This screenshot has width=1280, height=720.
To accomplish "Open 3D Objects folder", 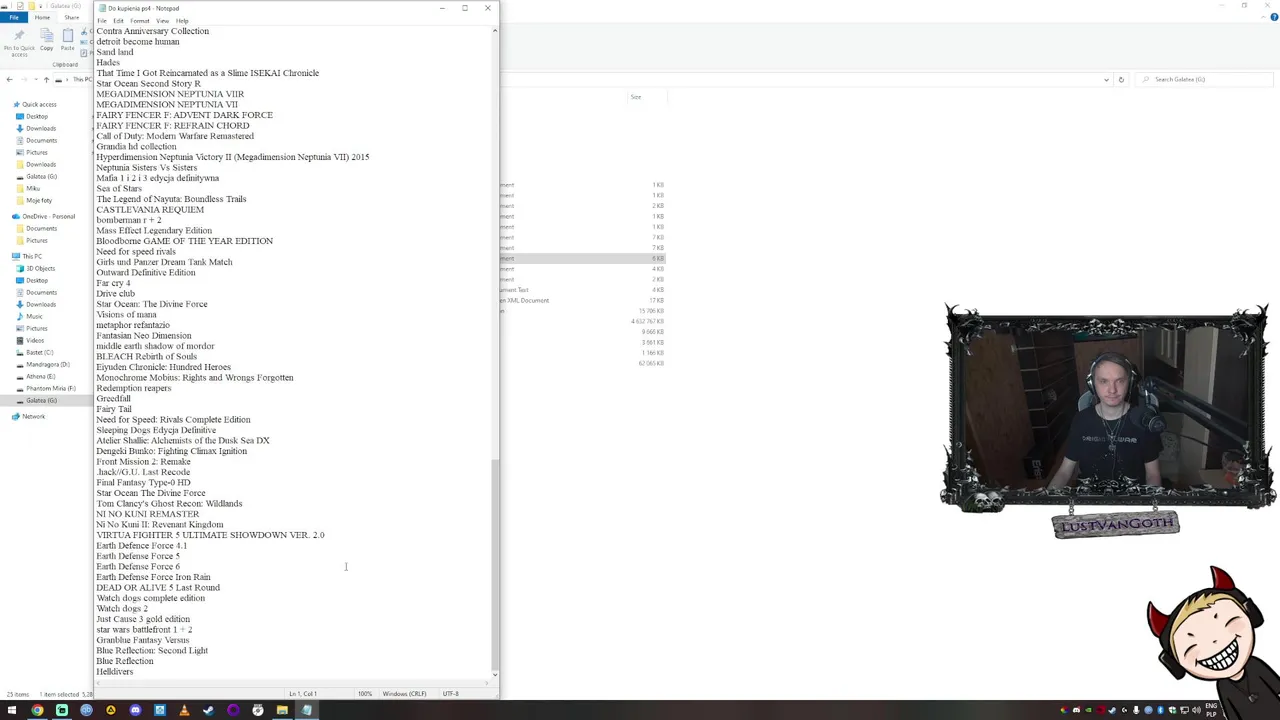I will (40, 268).
